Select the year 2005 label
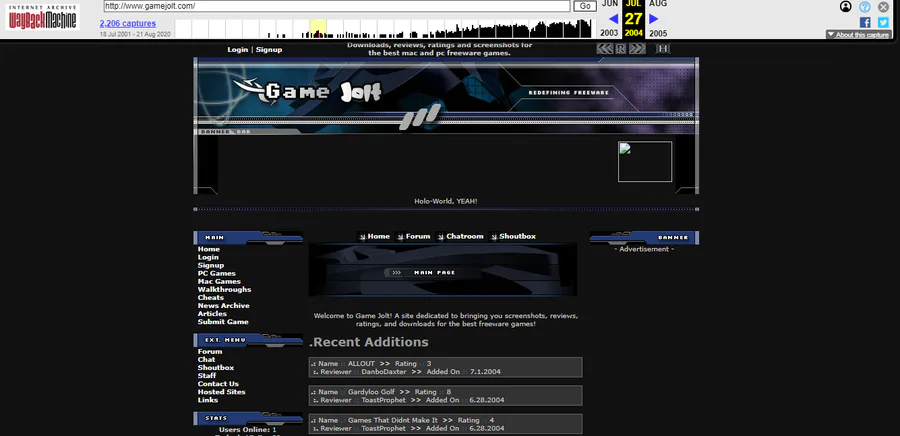 658,33
